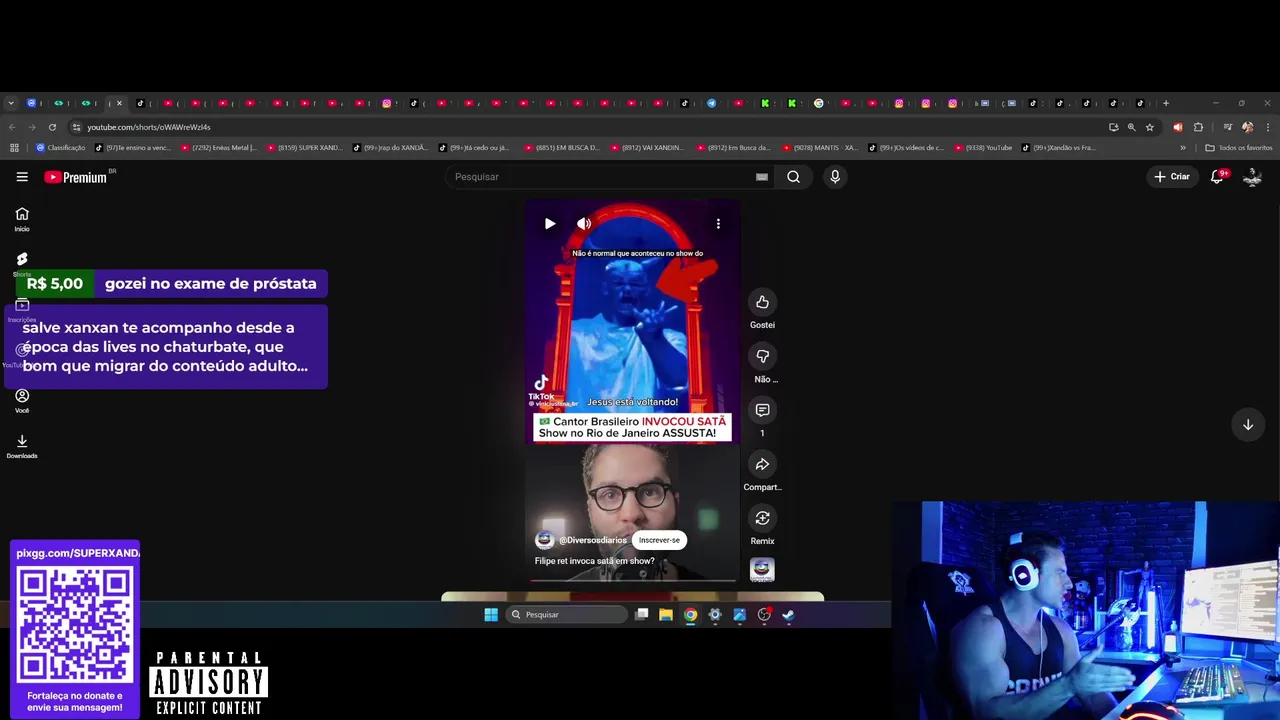Submit search with the magnifier button
Image resolution: width=1280 pixels, height=720 pixels.
793,177
